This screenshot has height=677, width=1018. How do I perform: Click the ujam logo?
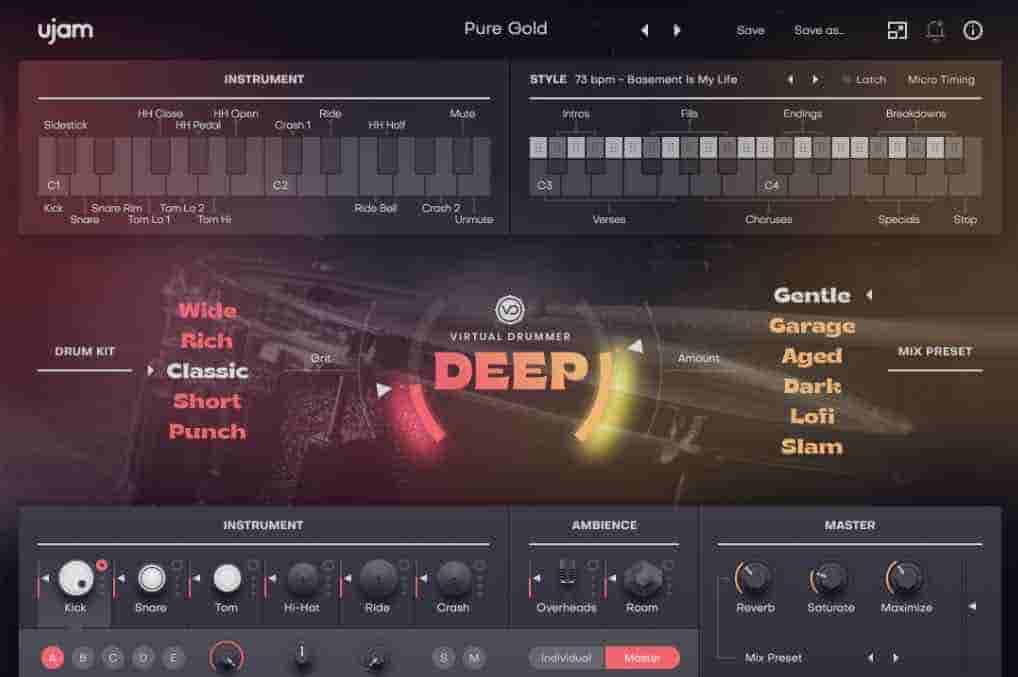[x=65, y=31]
